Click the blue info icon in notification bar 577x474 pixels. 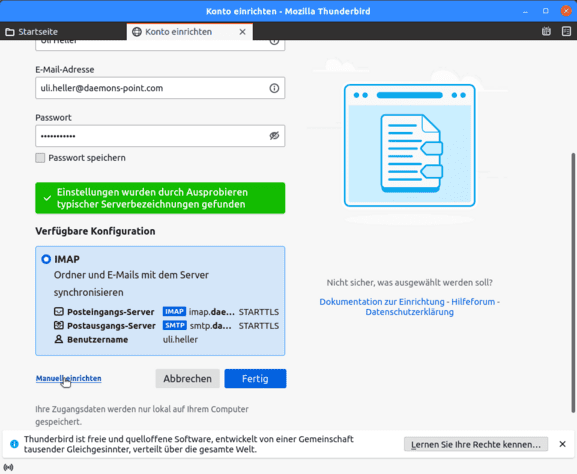click(x=14, y=444)
